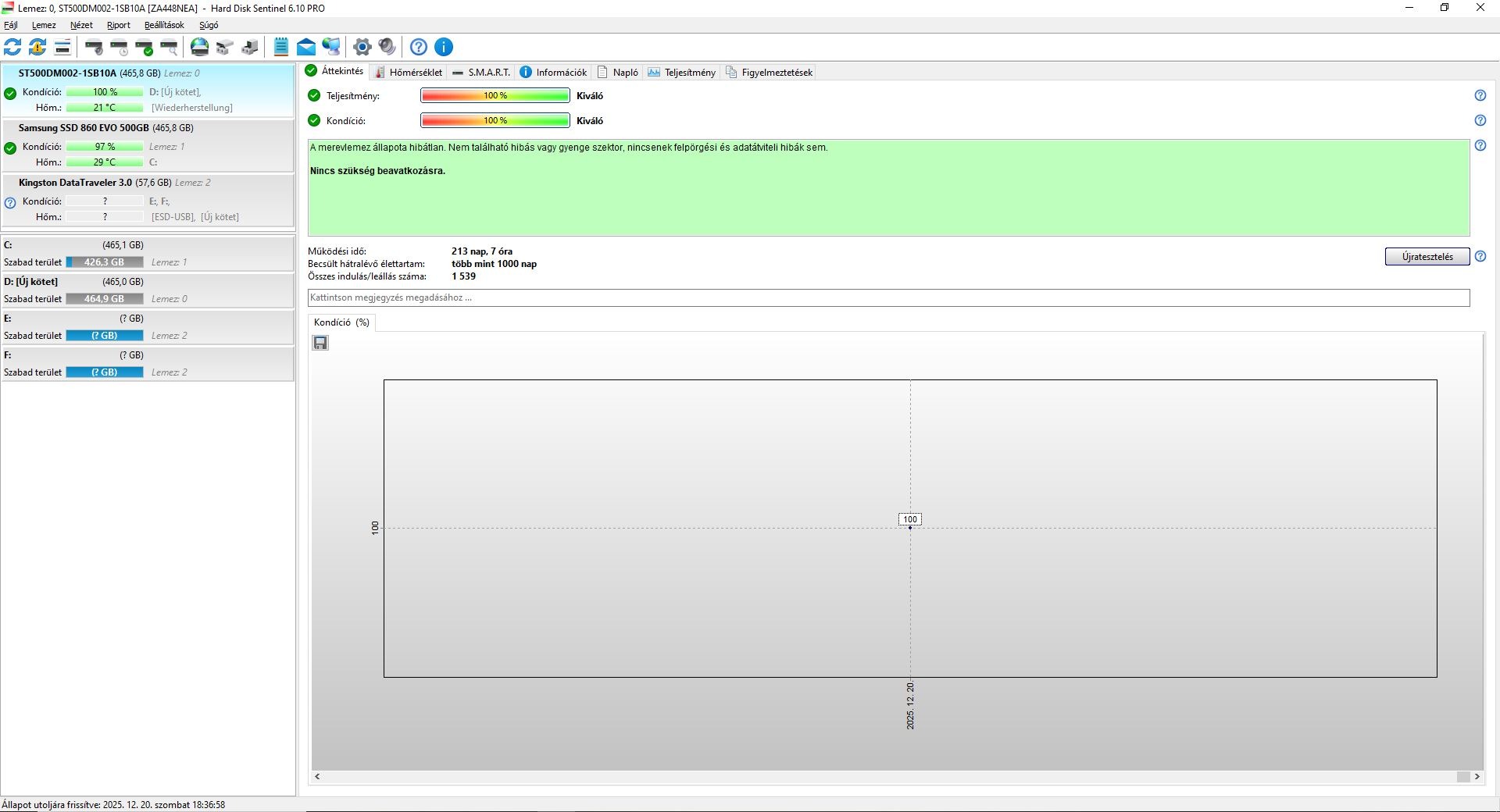1500x812 pixels.
Task: Select the Samsung SSD 860 EVO 500GB disk
Action: (x=148, y=145)
